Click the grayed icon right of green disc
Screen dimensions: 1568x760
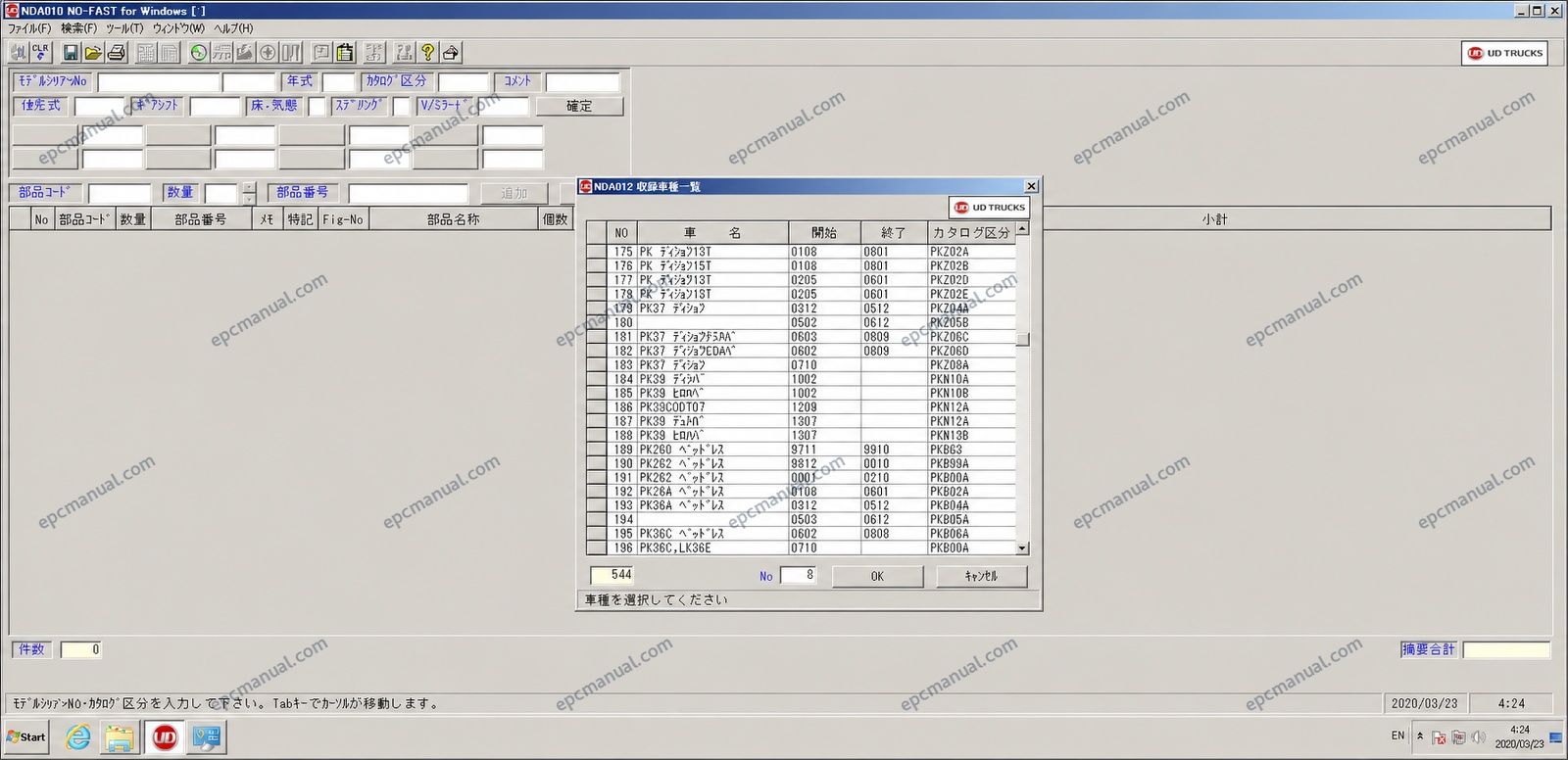click(x=221, y=53)
